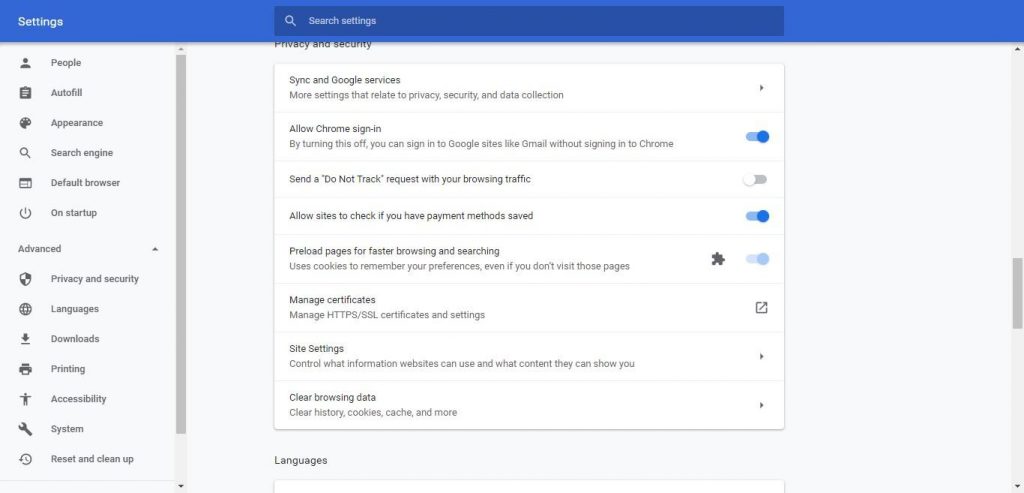Click sidebar scrollbar down arrow
This screenshot has width=1024, height=493.
[x=181, y=486]
